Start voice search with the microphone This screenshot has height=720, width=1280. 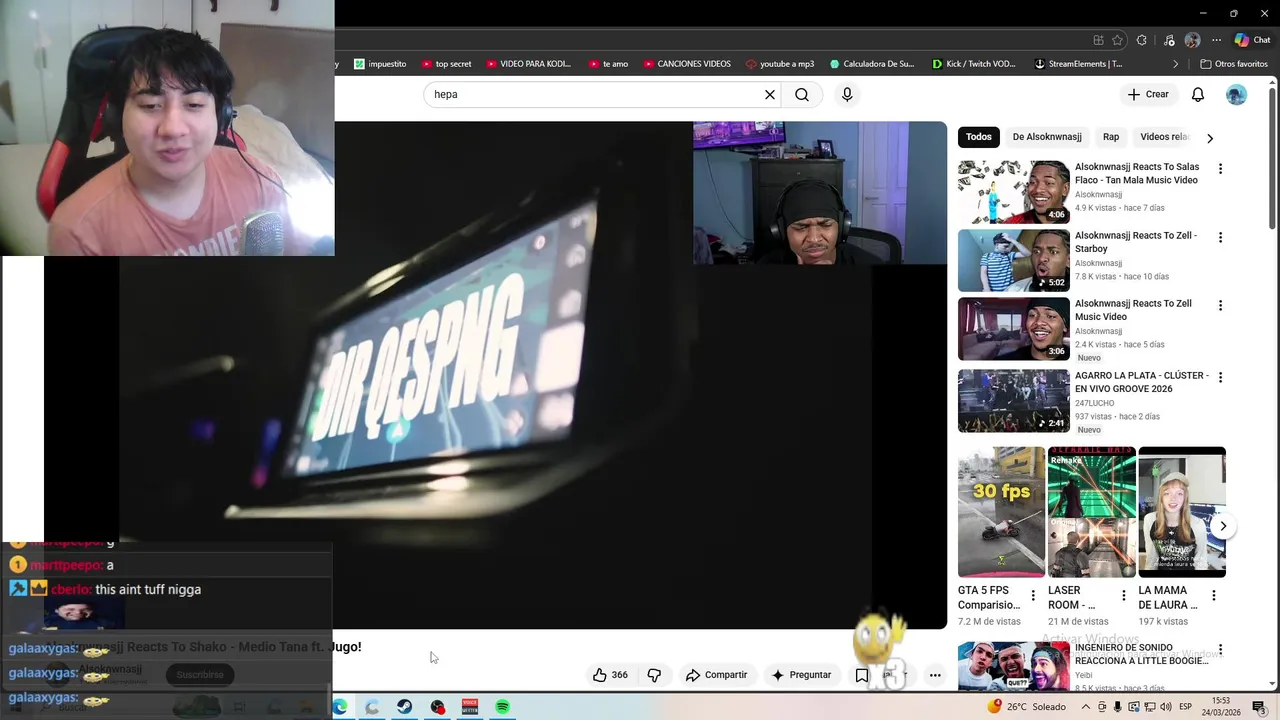(847, 94)
